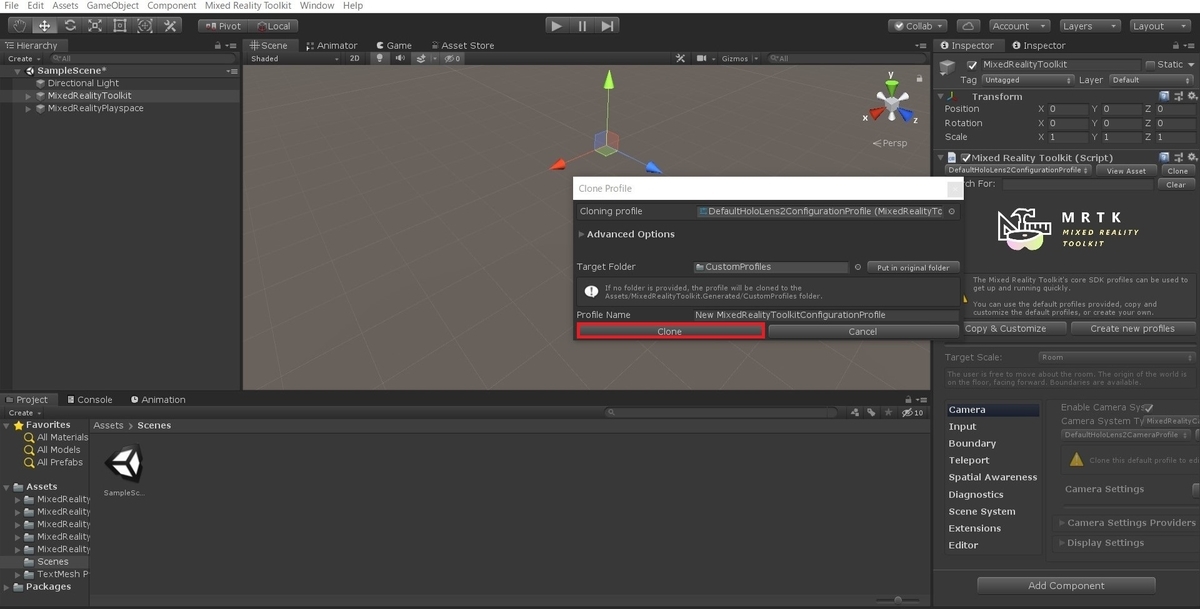The width and height of the screenshot is (1200, 609).
Task: Open the Shaded draw mode dropdown
Action: pos(294,58)
